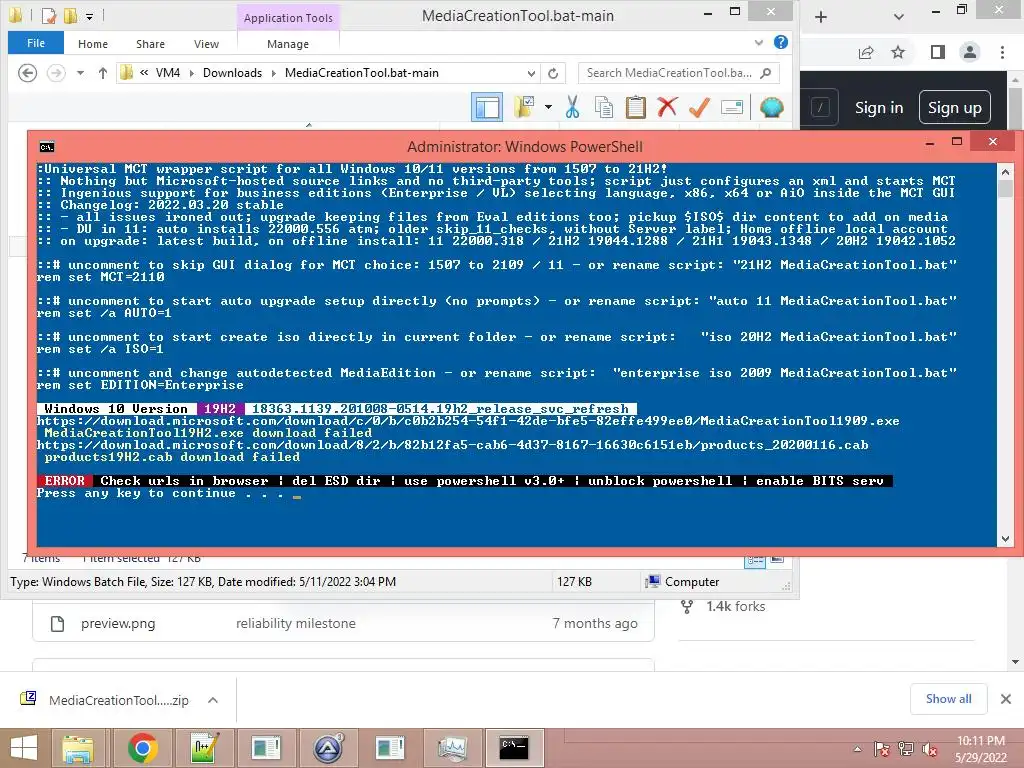The width and height of the screenshot is (1024, 768).
Task: Toggle the Chrome side panel icon
Action: pyautogui.click(x=938, y=52)
